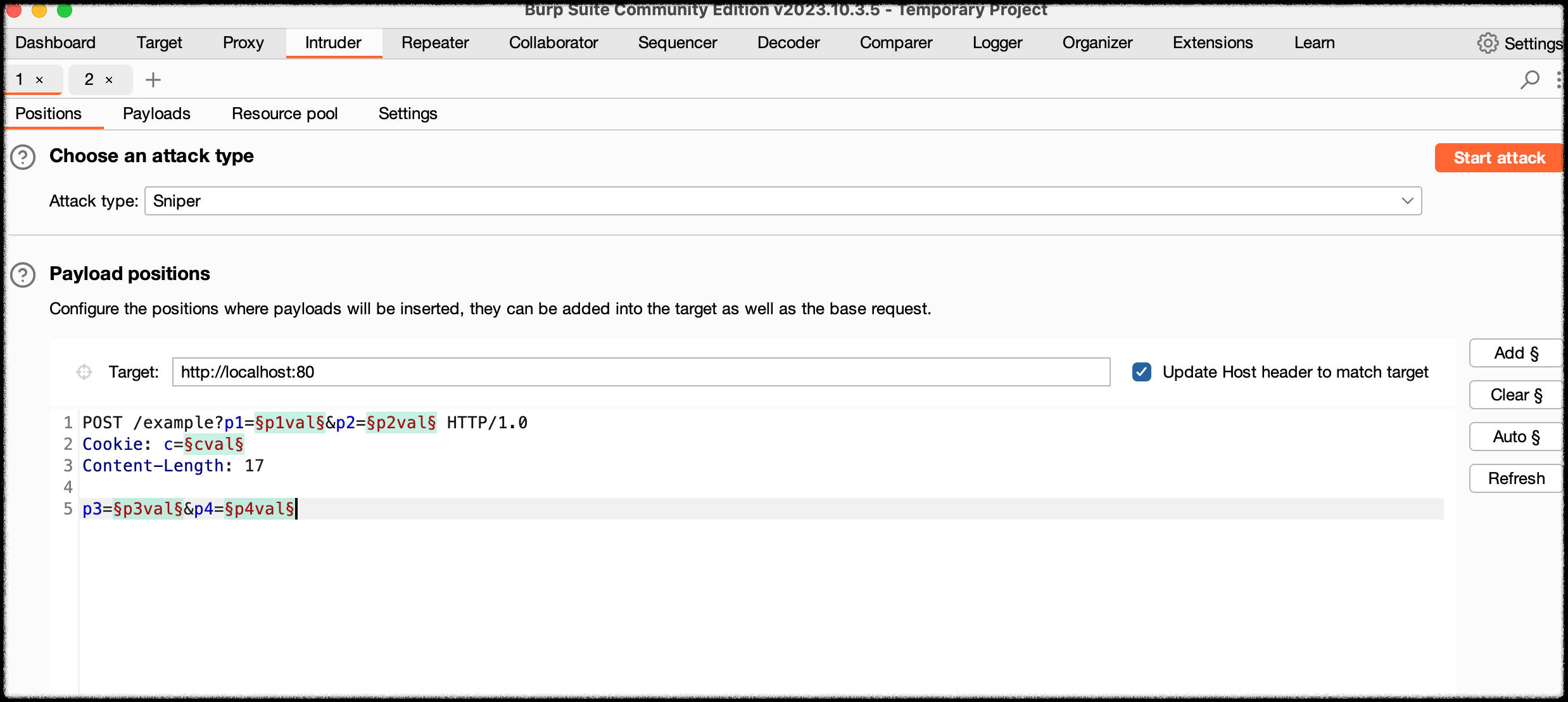The height and width of the screenshot is (702, 1568).
Task: Add new Intruder tab with plus icon
Action: click(153, 80)
